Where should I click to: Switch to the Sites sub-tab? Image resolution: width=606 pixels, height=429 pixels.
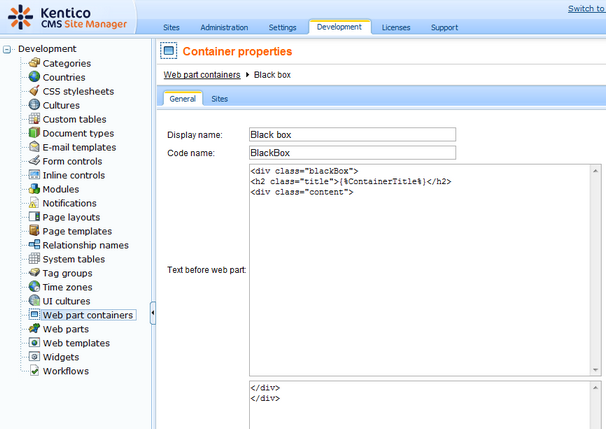click(219, 99)
